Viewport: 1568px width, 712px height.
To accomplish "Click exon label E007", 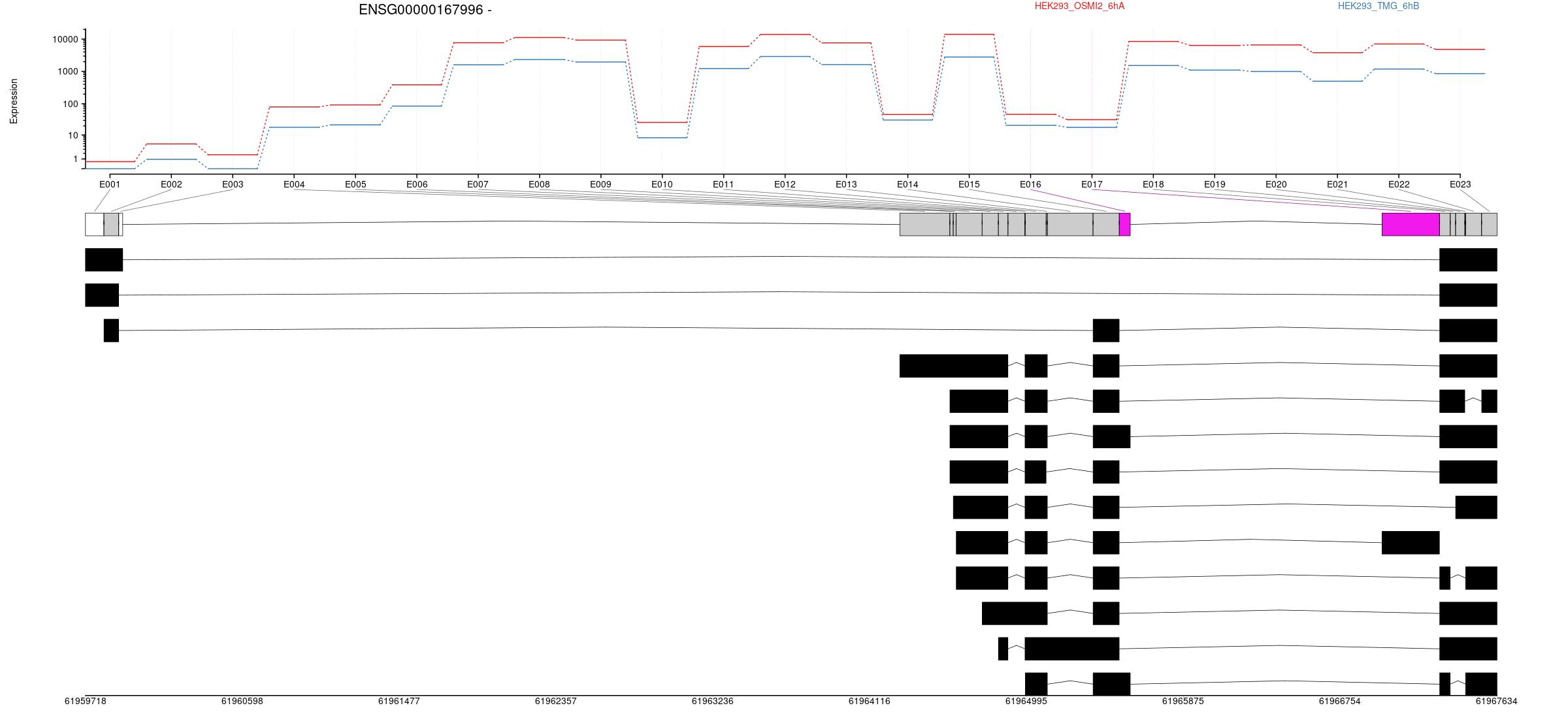I will [478, 184].
